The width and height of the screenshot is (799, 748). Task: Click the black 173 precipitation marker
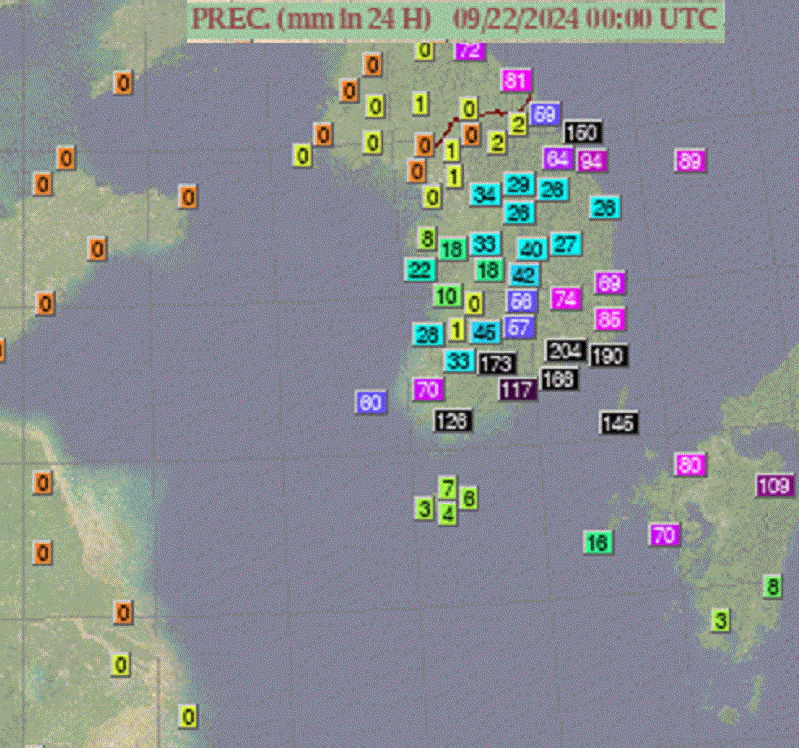(x=496, y=364)
